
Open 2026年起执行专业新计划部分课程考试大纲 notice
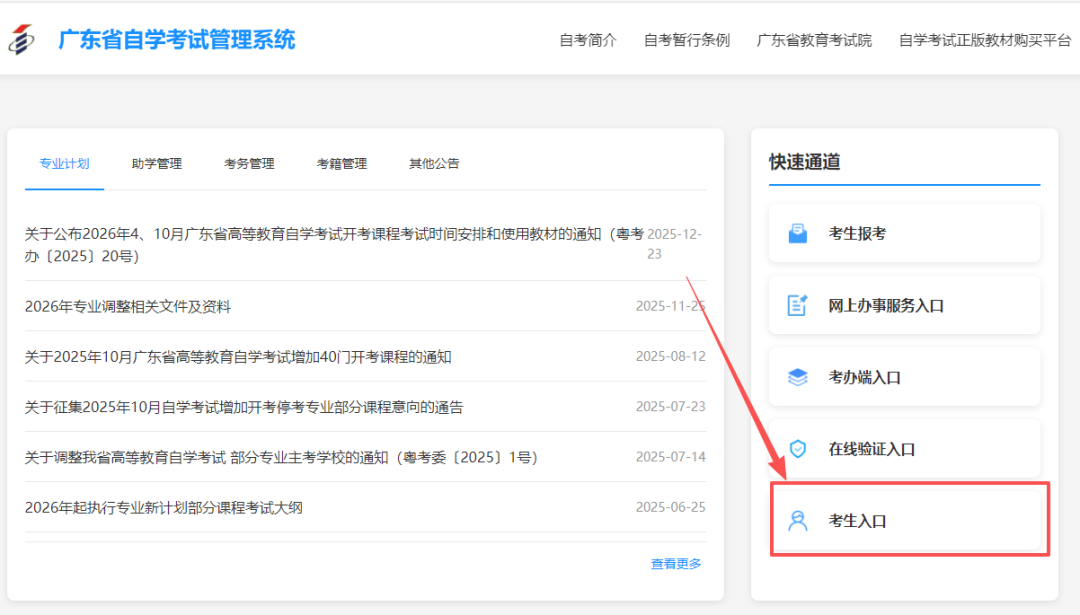[x=164, y=508]
